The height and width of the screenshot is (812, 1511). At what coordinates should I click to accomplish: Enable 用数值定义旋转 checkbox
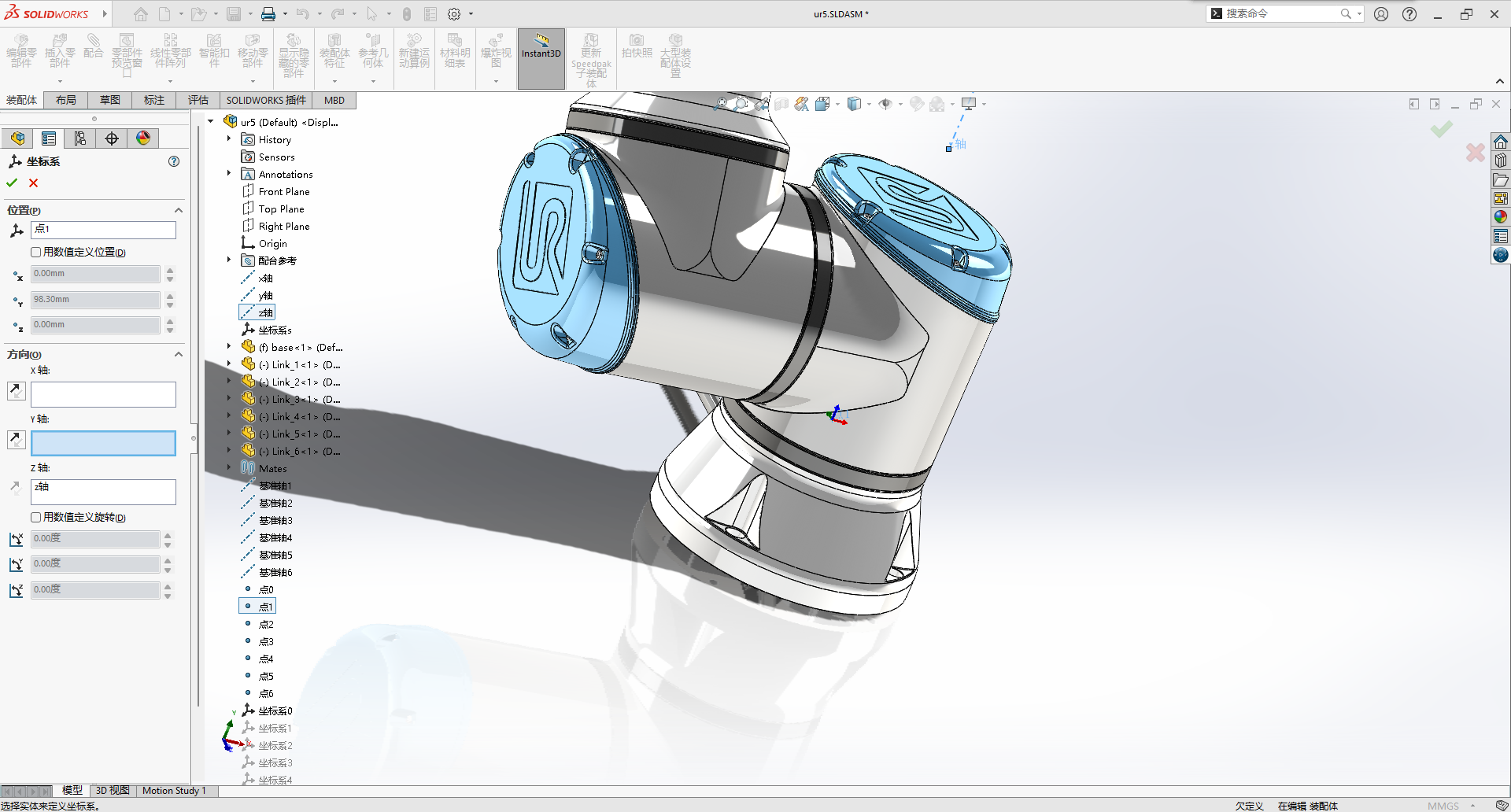[36, 517]
